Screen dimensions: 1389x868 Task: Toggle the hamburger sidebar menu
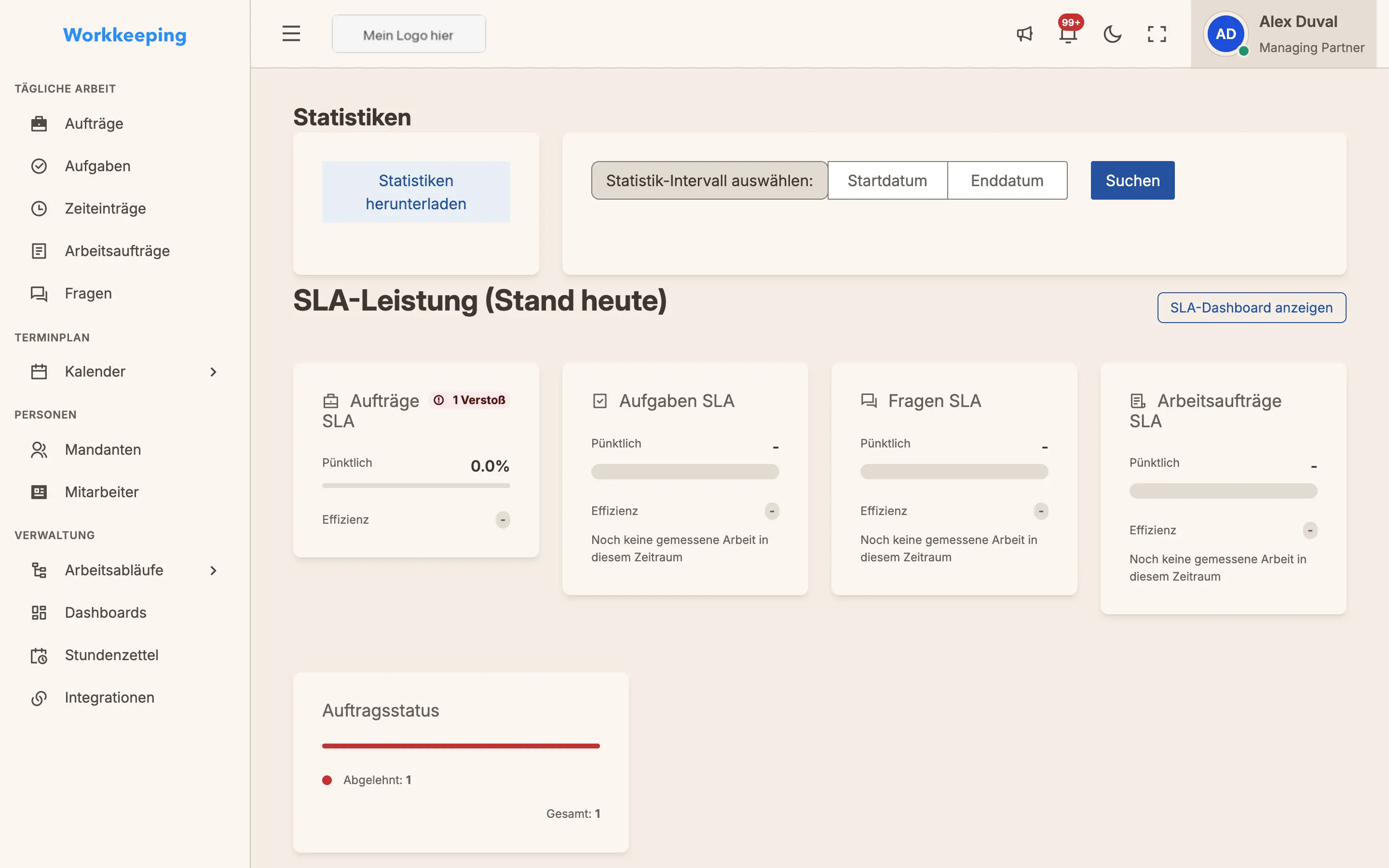pyautogui.click(x=291, y=34)
